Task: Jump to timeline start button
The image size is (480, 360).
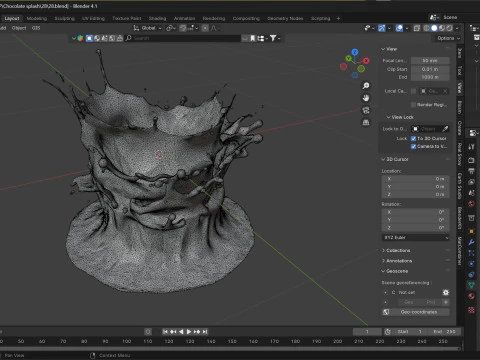Action: point(165,332)
